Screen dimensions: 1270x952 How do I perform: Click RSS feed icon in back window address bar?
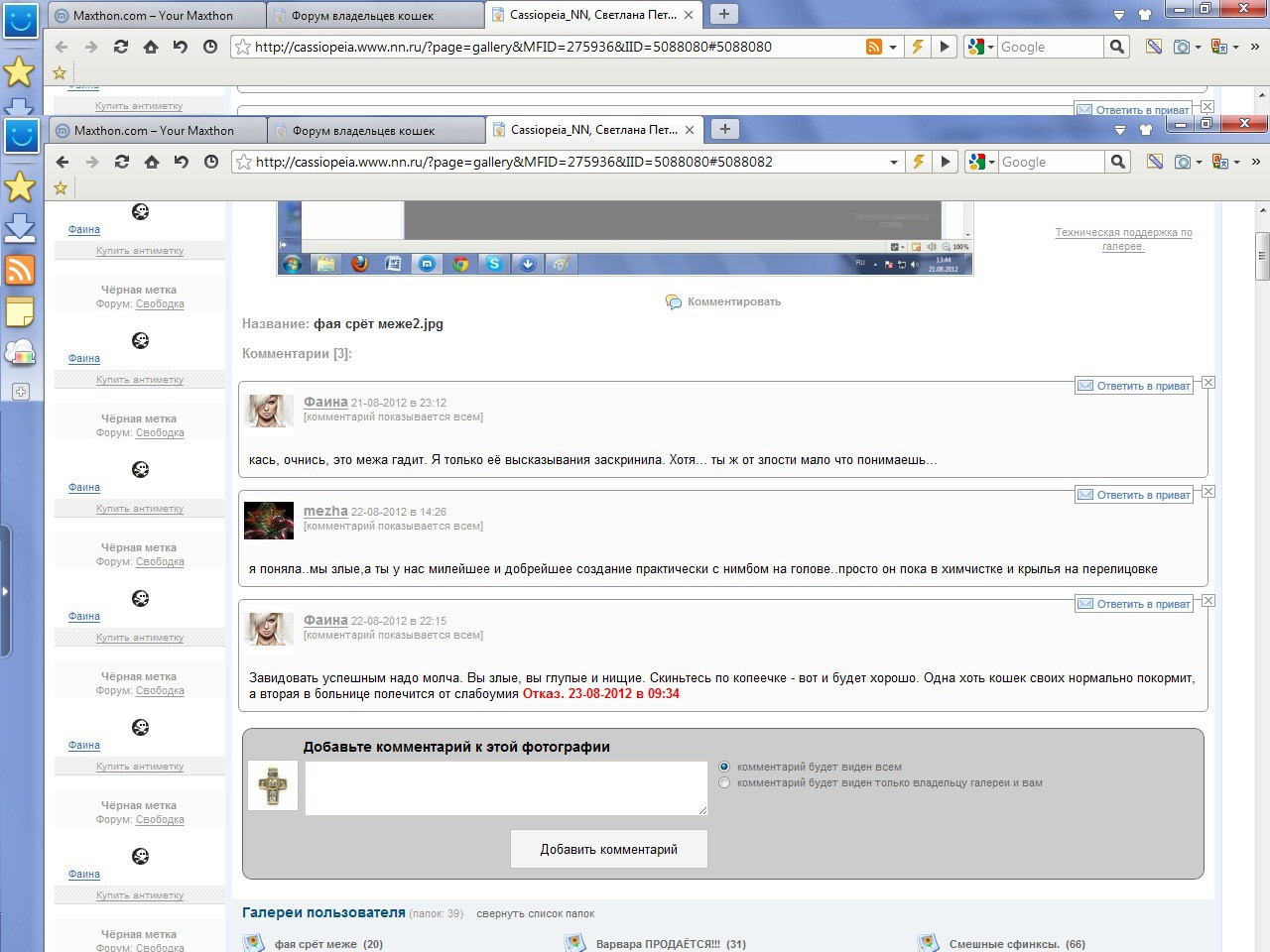coord(873,47)
